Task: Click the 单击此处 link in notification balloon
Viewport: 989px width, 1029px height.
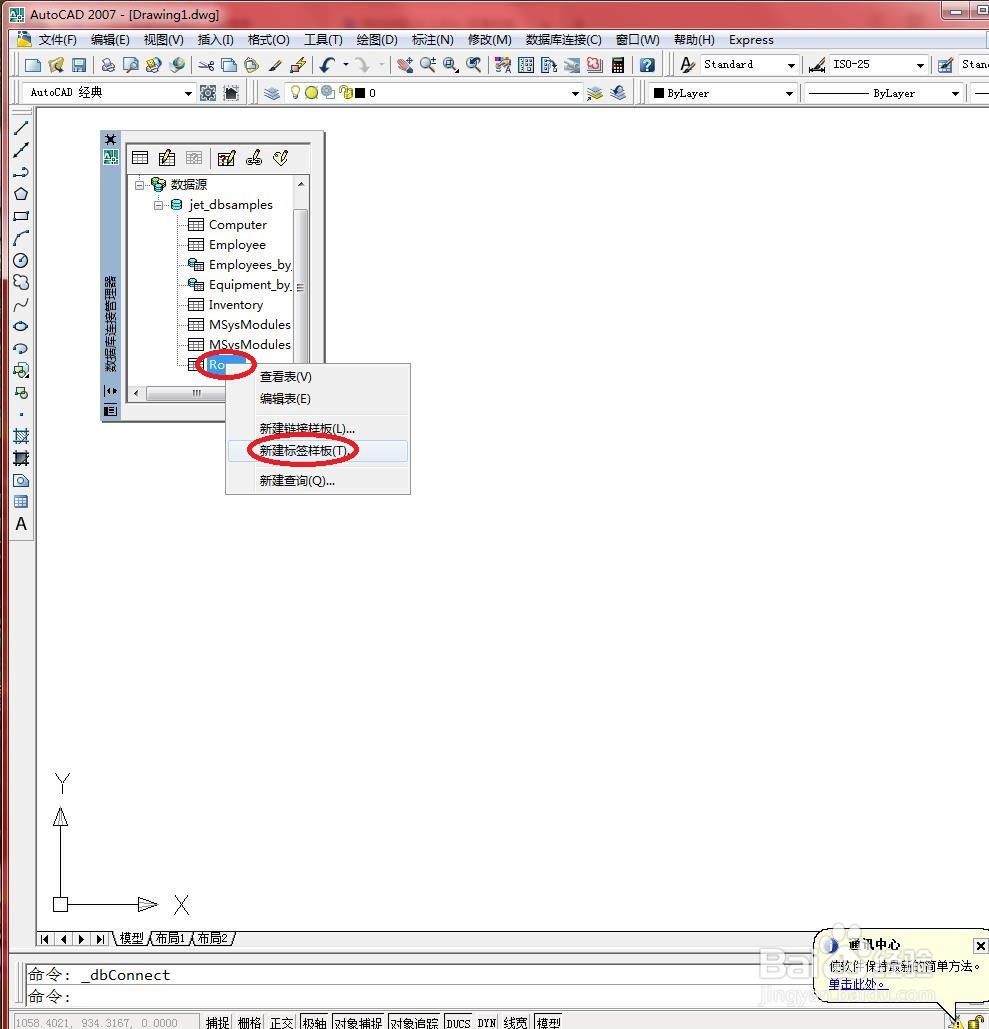Action: click(856, 984)
